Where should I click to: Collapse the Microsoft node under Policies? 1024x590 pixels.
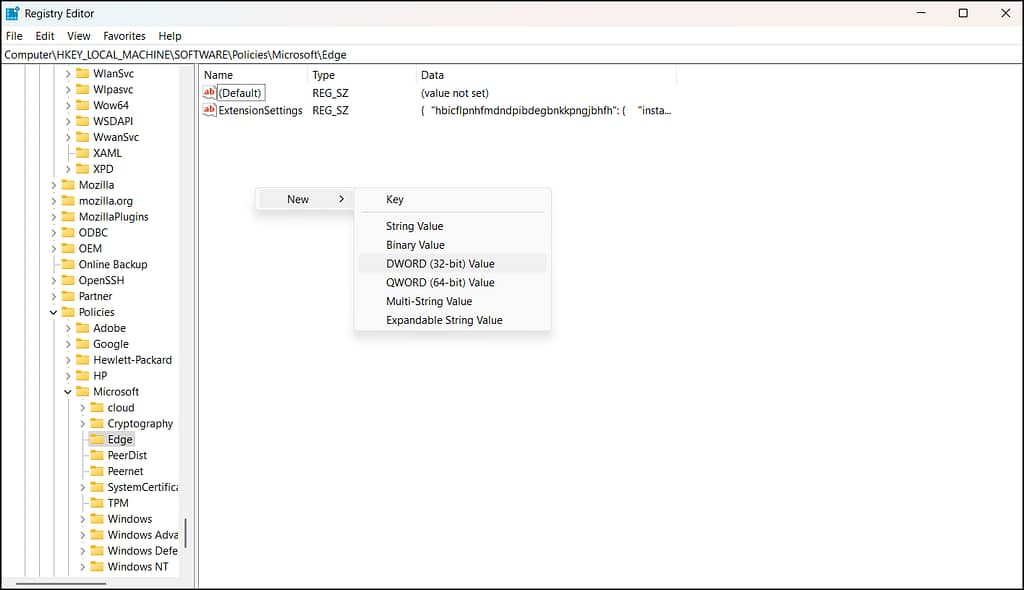(x=68, y=392)
